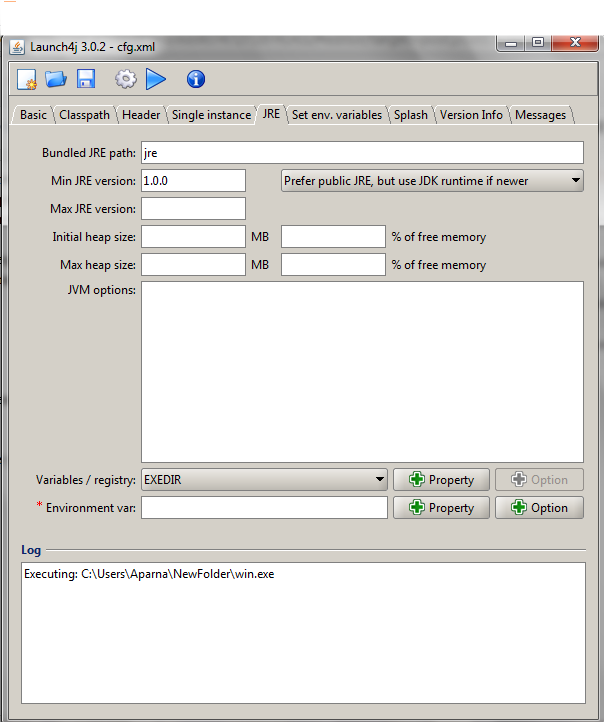Focus the Environment var field

264,507
